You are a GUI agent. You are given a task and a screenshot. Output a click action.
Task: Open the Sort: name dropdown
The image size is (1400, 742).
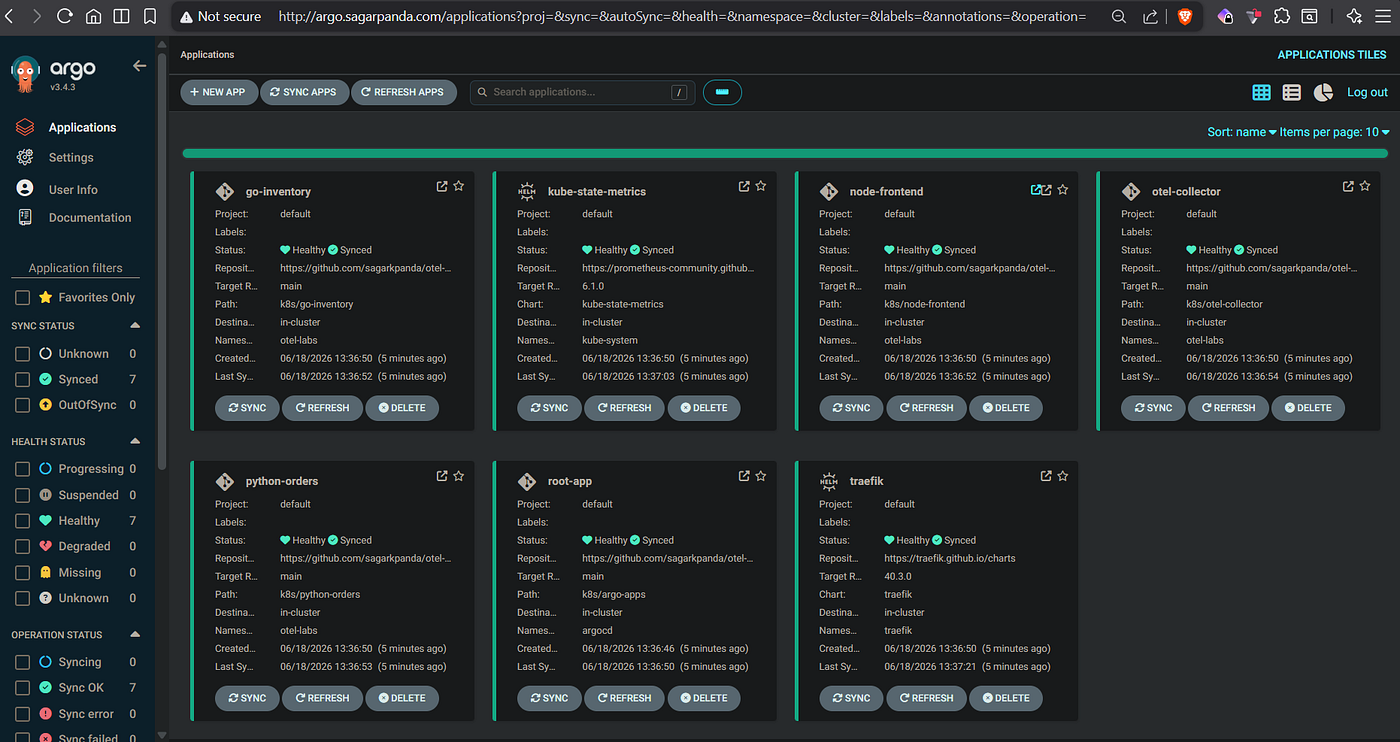coord(1242,132)
